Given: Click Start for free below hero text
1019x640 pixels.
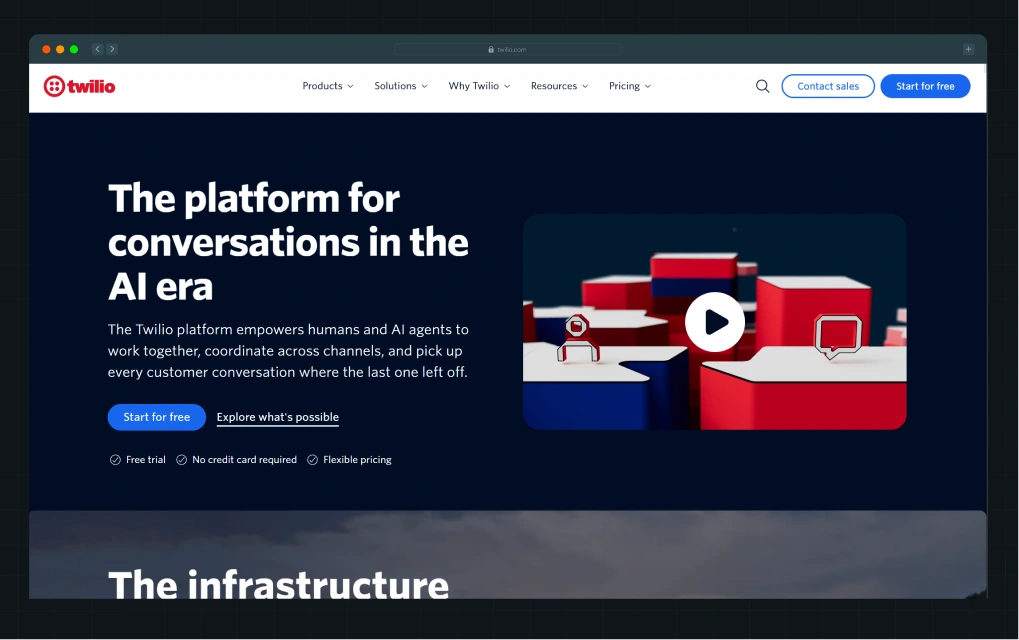Looking at the screenshot, I should [x=157, y=417].
